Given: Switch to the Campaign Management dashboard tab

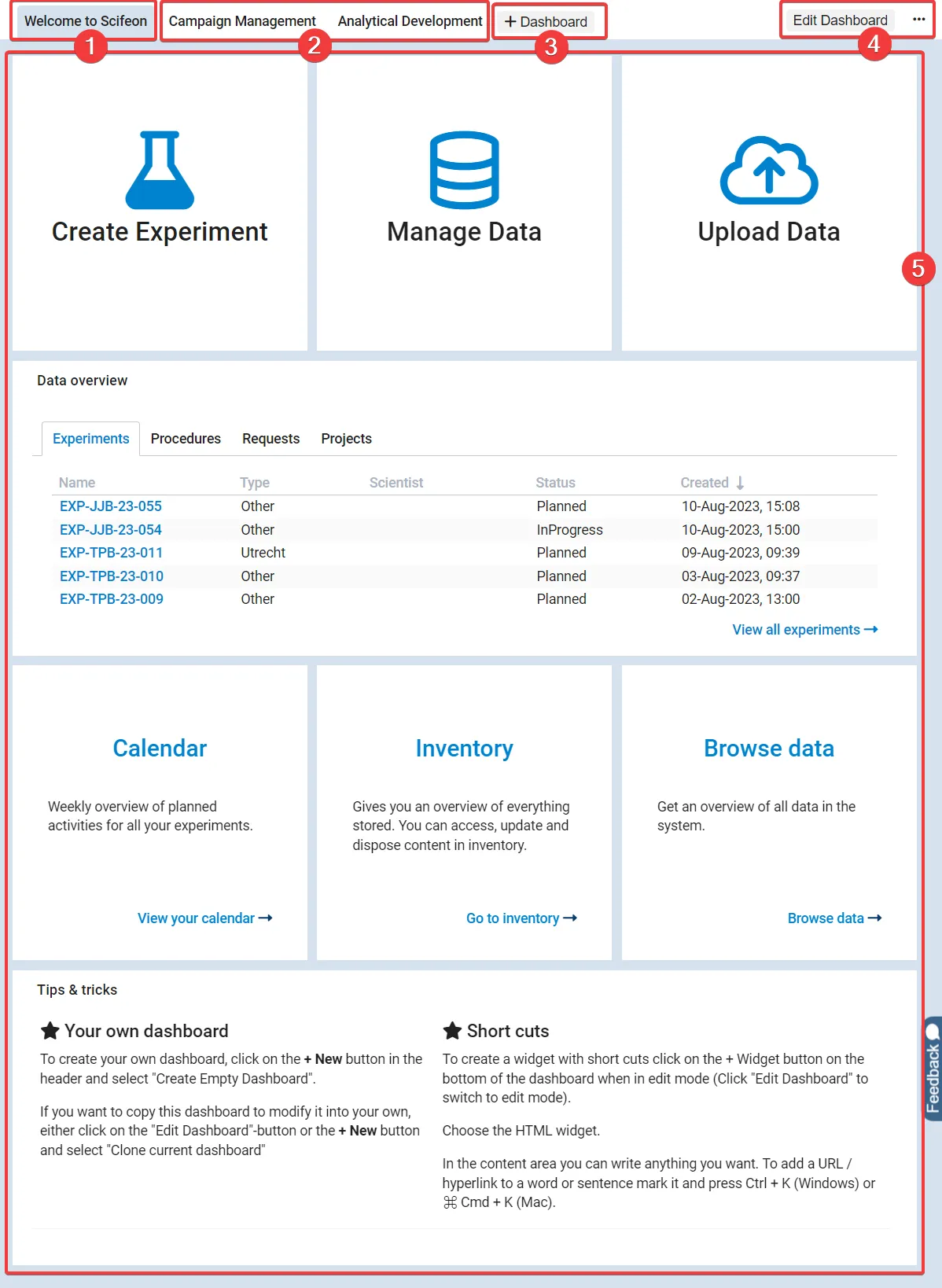Looking at the screenshot, I should point(242,21).
